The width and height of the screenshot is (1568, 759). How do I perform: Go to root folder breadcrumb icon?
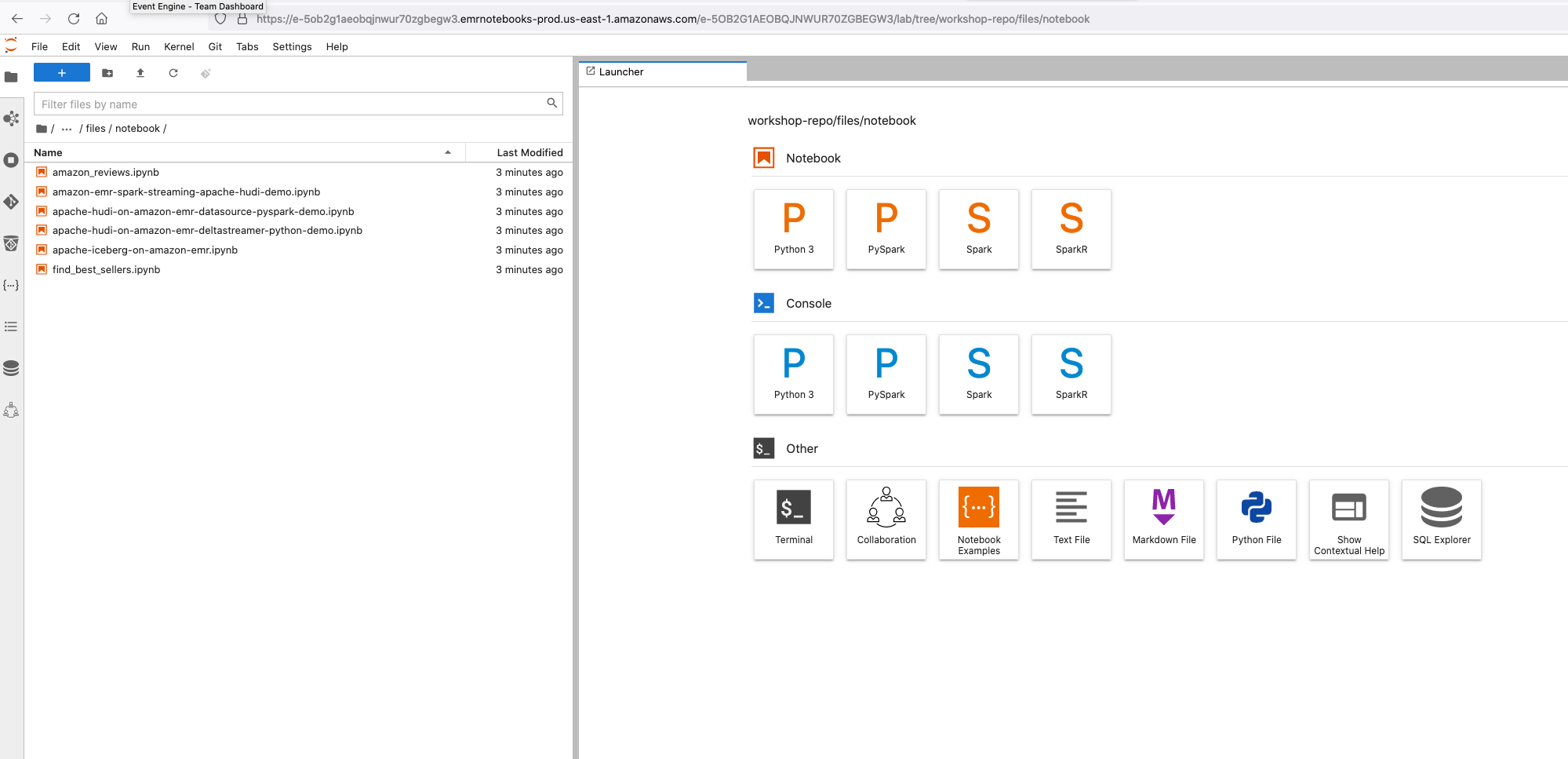[42, 129]
